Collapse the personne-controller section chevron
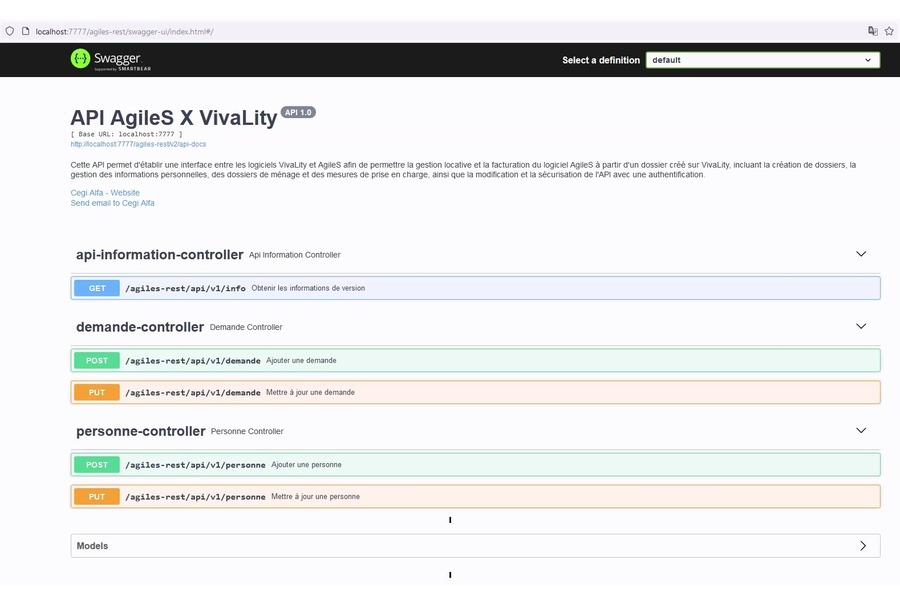The height and width of the screenshot is (604, 900). (861, 431)
